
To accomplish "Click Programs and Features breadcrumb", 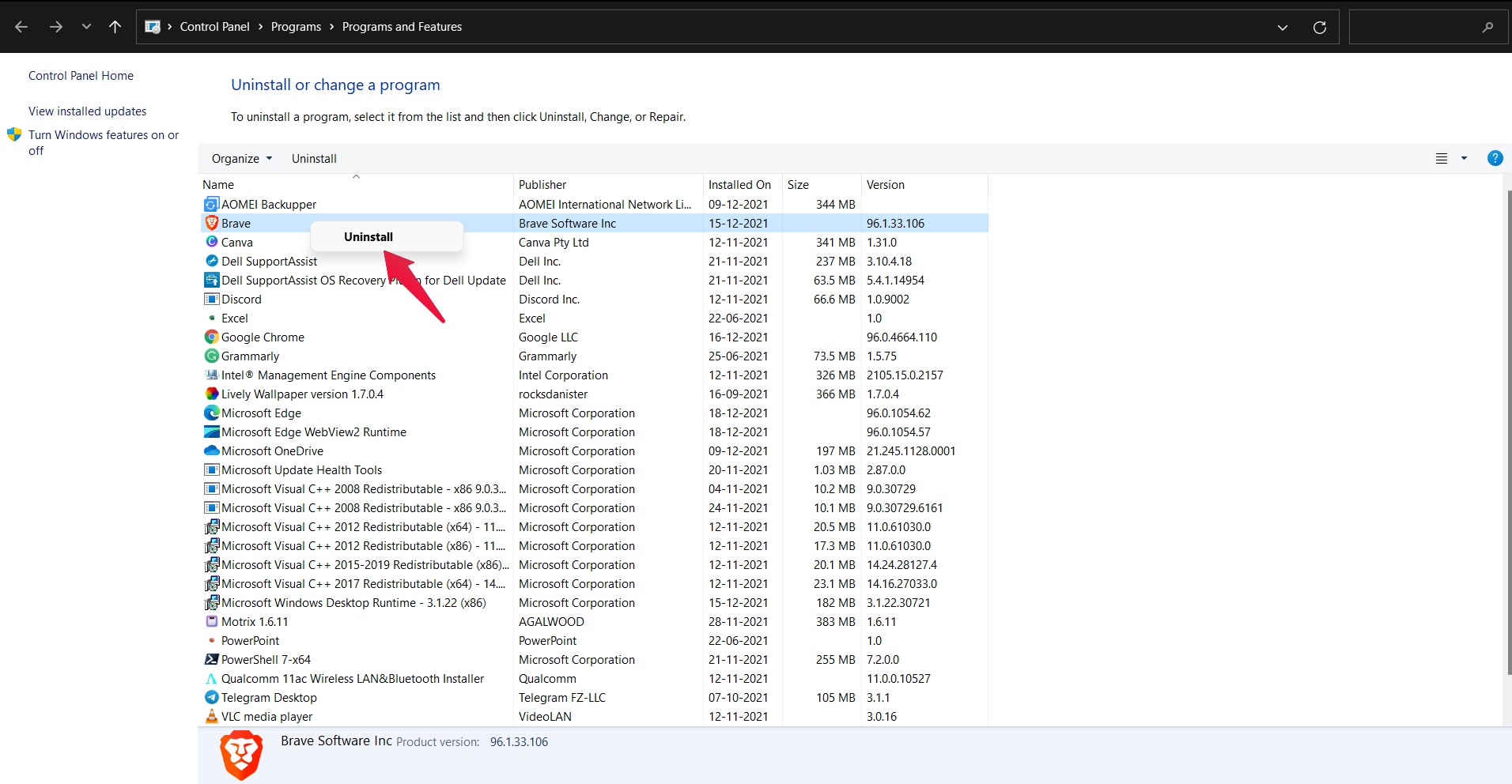I will [x=402, y=27].
